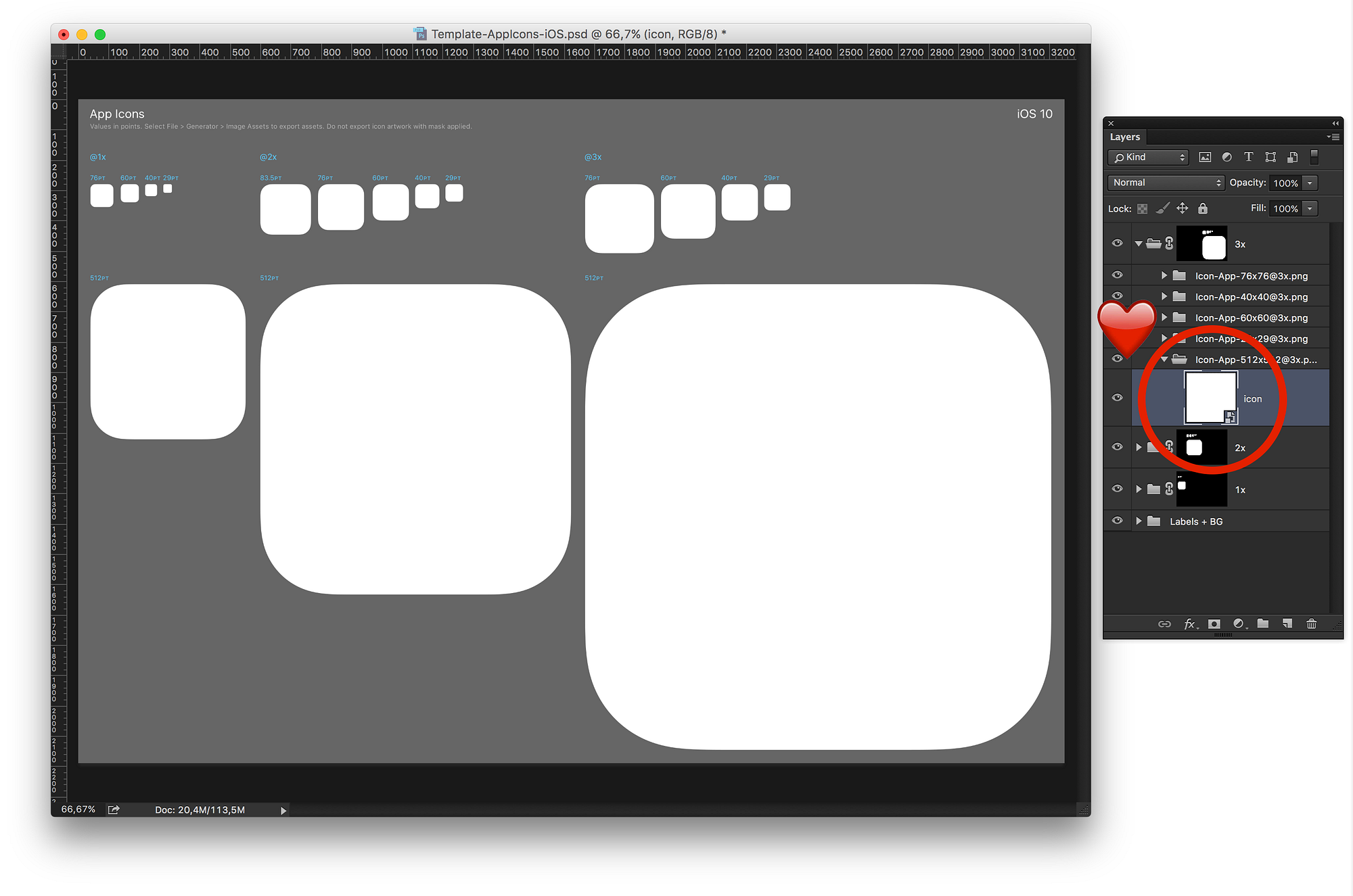This screenshot has width=1353, height=896.
Task: Filter for type layers with T icon
Action: pos(1249,157)
